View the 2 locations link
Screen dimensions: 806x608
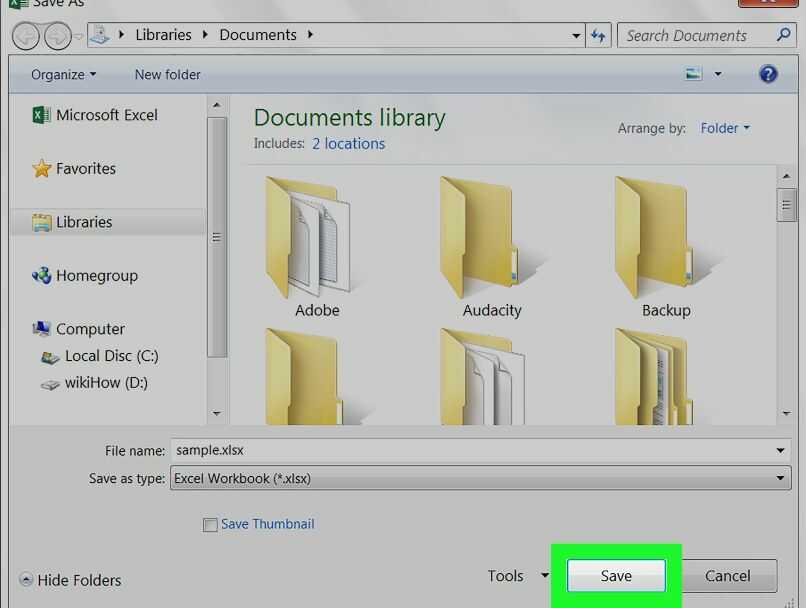[x=348, y=143]
